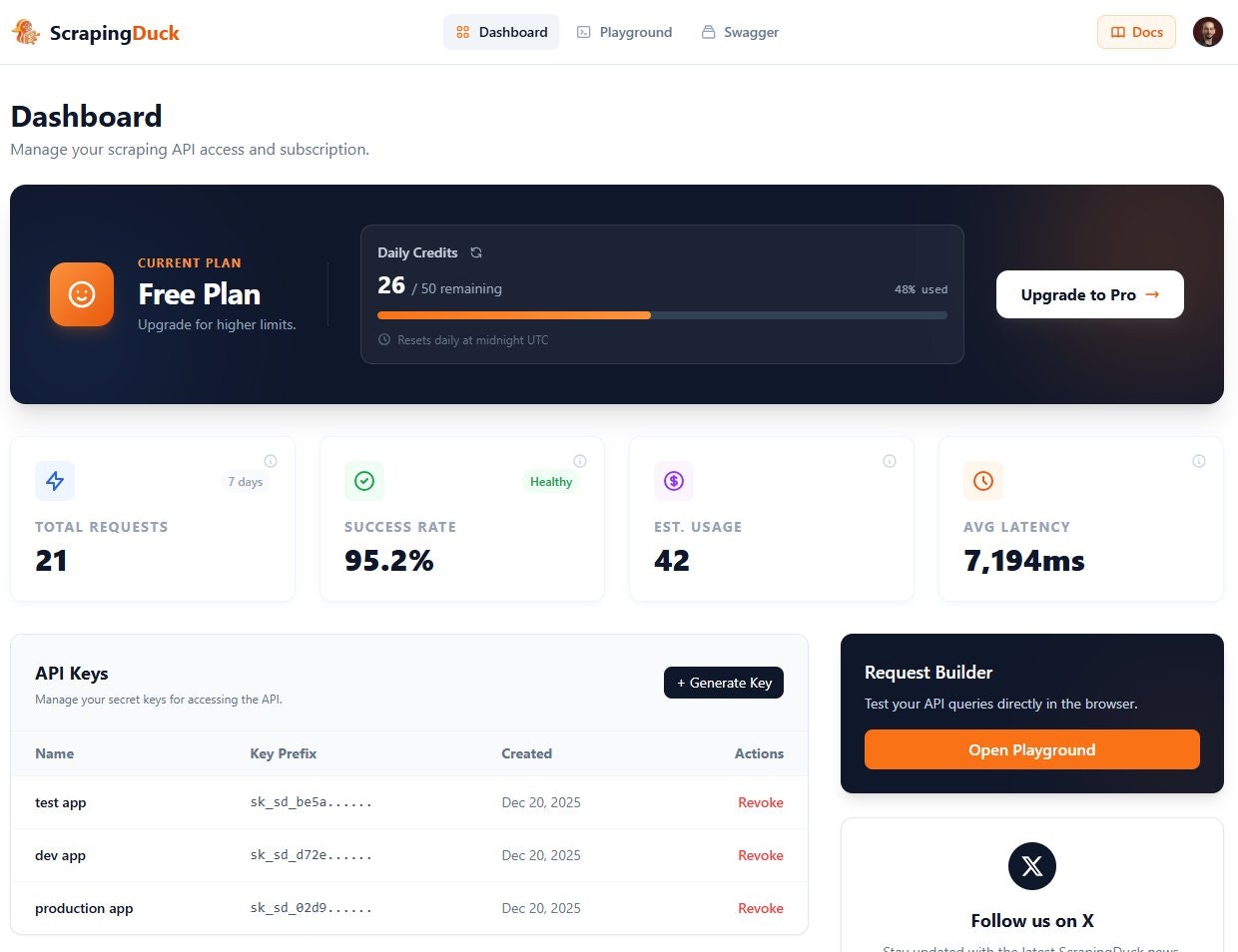Click the clock icon on Avg Latency card
This screenshot has width=1238, height=952.
pos(983,481)
